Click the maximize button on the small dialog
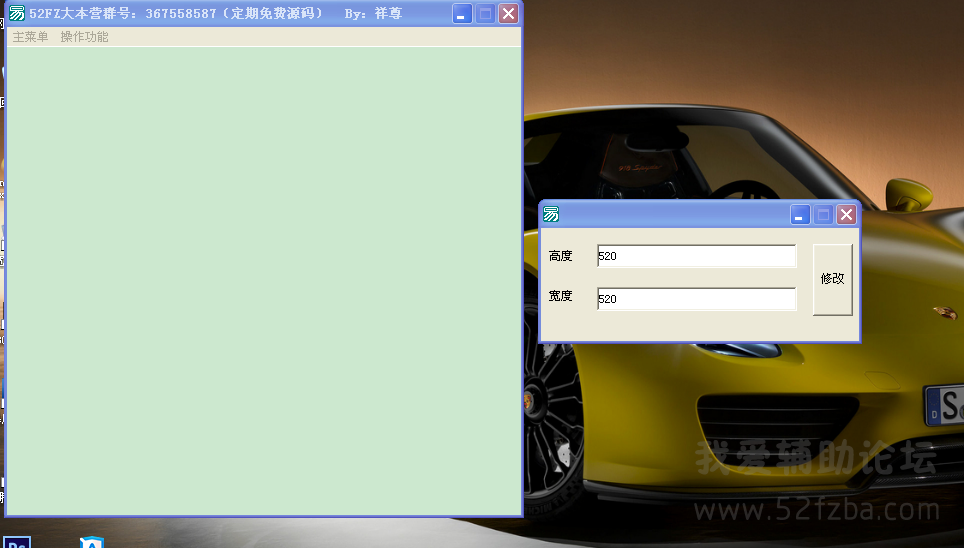 pyautogui.click(x=823, y=215)
